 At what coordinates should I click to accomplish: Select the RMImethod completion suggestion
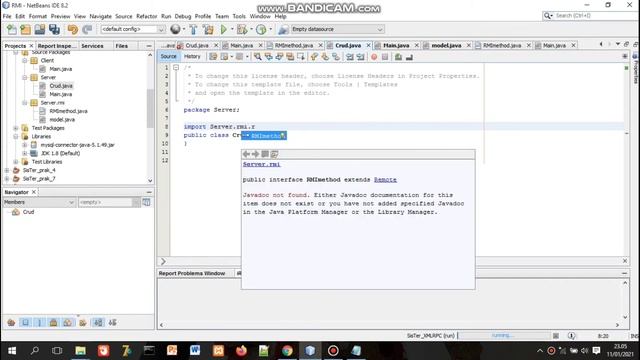pos(264,136)
